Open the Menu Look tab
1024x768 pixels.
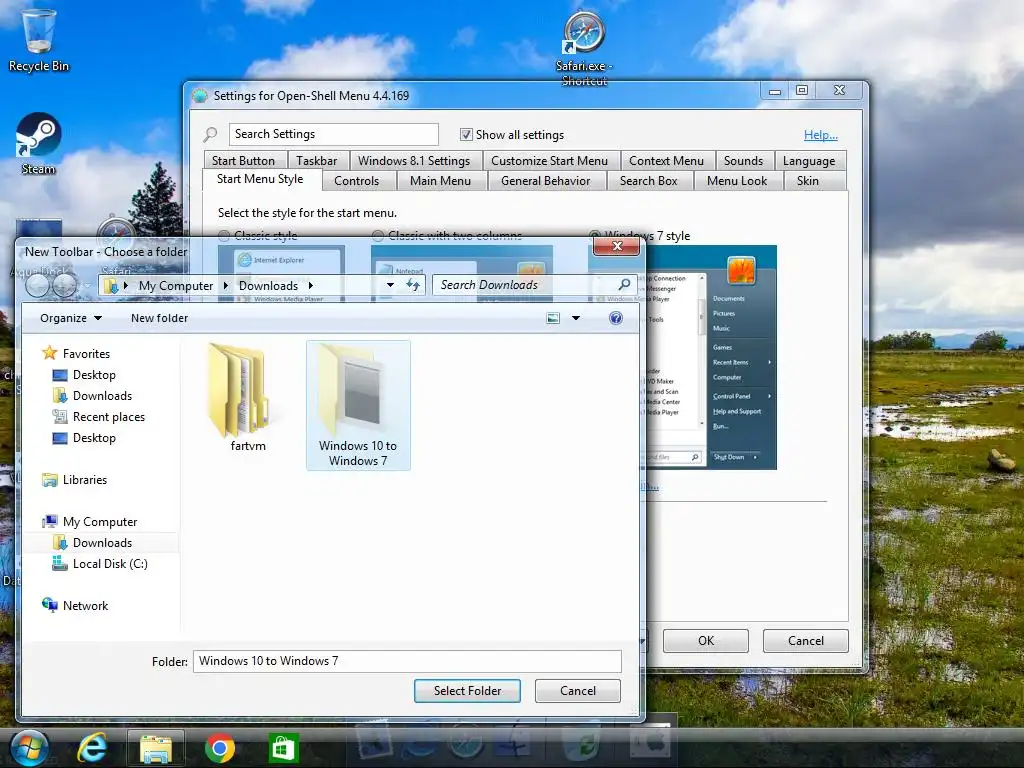(737, 181)
